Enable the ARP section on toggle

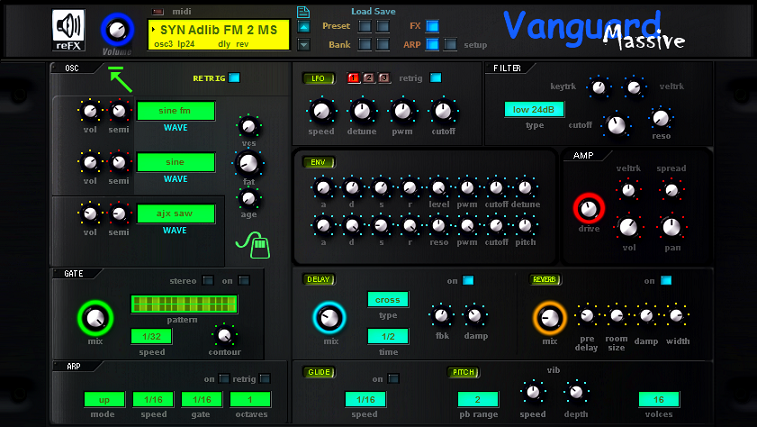tap(224, 379)
